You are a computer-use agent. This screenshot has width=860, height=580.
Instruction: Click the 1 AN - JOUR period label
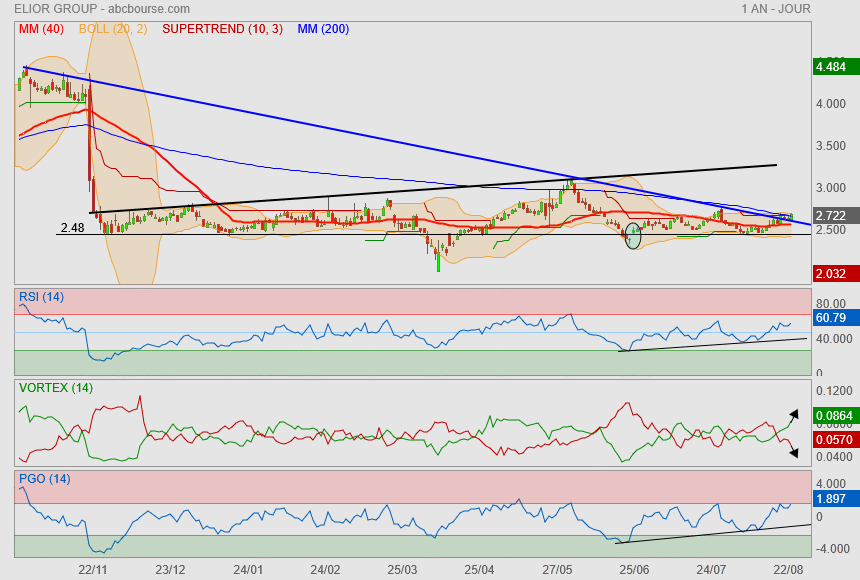click(x=776, y=9)
